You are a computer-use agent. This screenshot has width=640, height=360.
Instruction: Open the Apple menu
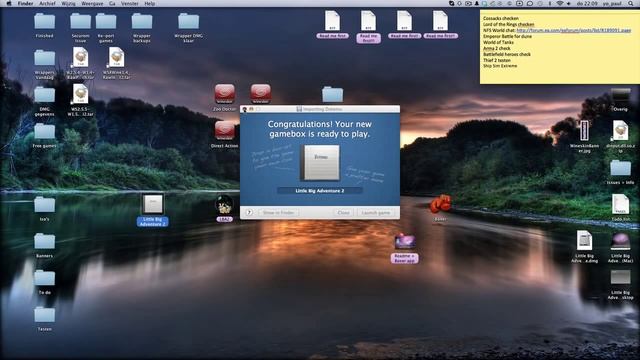[9, 3]
